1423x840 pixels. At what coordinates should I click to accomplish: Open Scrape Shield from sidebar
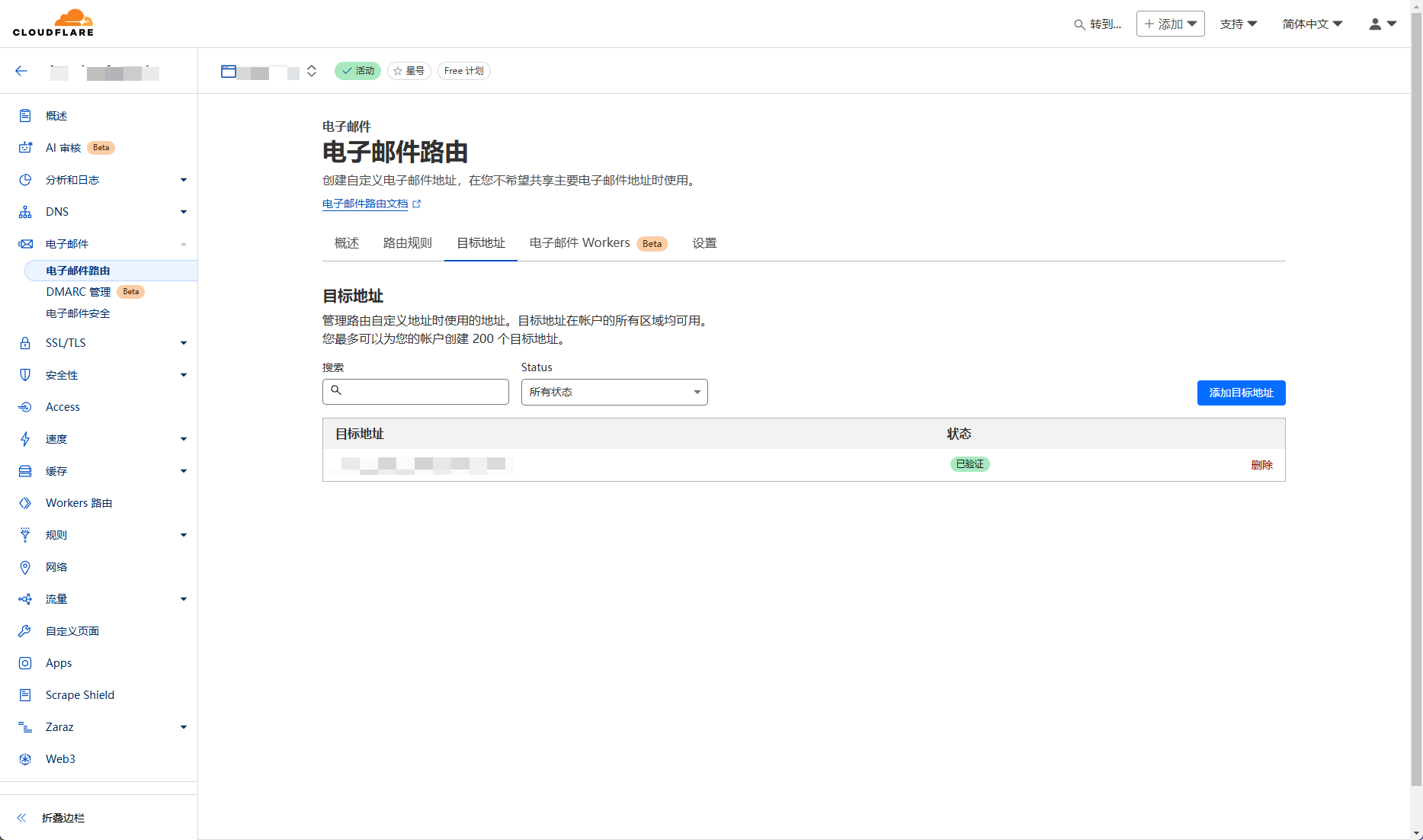(x=79, y=695)
